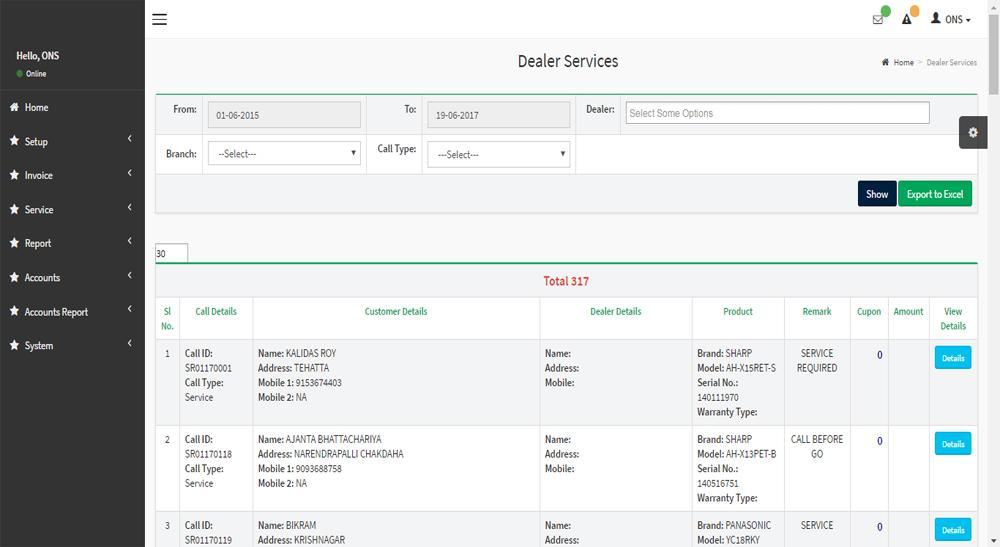Click the user profile icon beside ONS
Image resolution: width=1000 pixels, height=547 pixels.
click(936, 18)
